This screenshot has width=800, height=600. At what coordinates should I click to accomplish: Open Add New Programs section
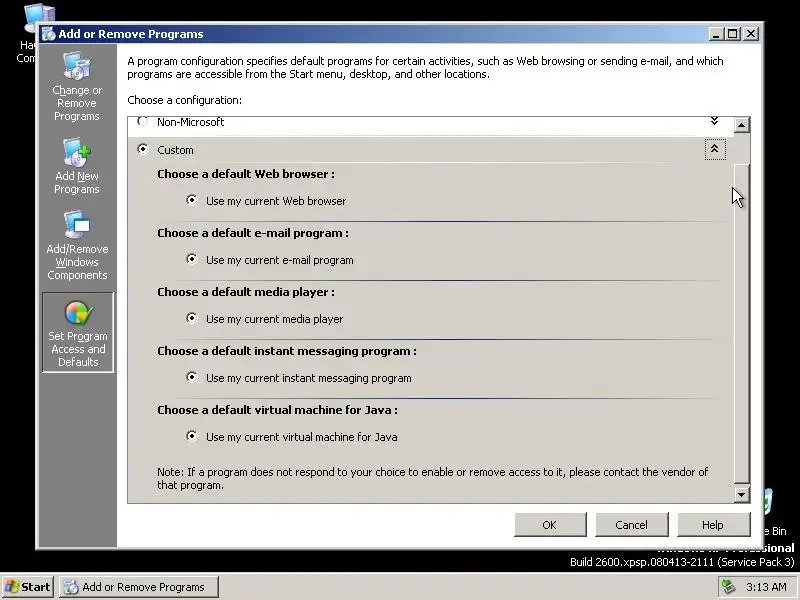[x=77, y=166]
